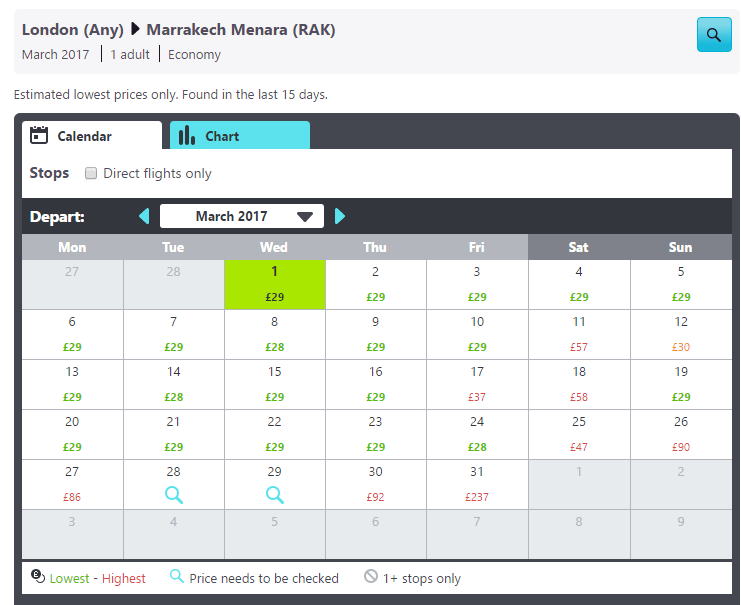
Task: Click the 'Lowest' legend label
Action: (69, 578)
